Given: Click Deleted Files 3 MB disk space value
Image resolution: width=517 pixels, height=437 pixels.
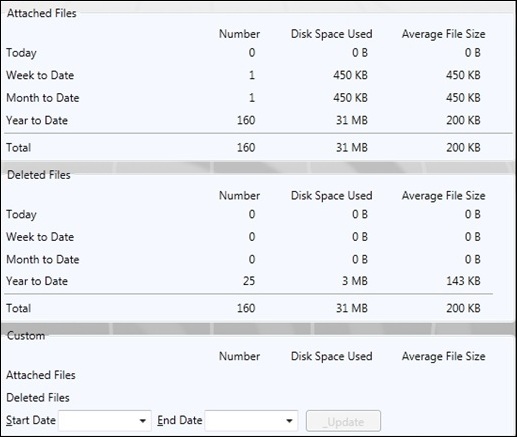Looking at the screenshot, I should 355,281.
